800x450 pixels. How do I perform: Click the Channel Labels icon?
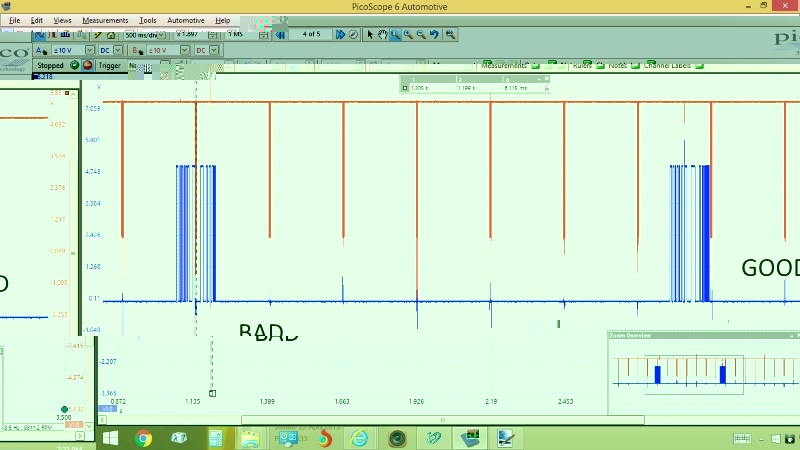pyautogui.click(x=699, y=66)
